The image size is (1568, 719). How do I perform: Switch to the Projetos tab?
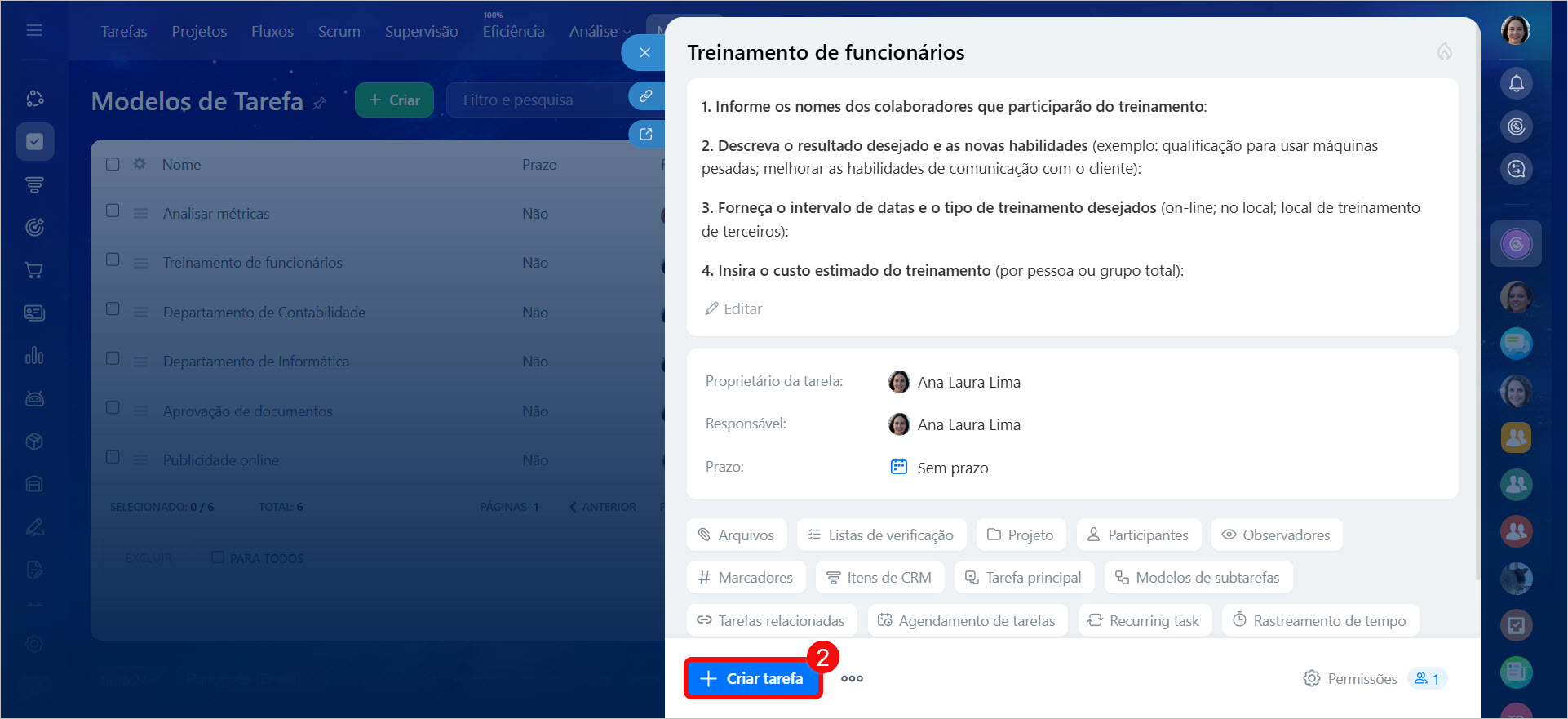(199, 32)
